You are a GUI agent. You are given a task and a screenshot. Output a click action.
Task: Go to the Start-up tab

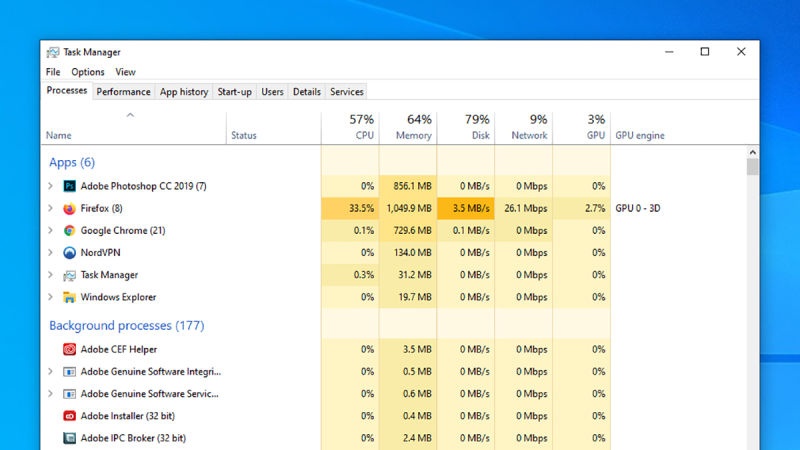[235, 92]
